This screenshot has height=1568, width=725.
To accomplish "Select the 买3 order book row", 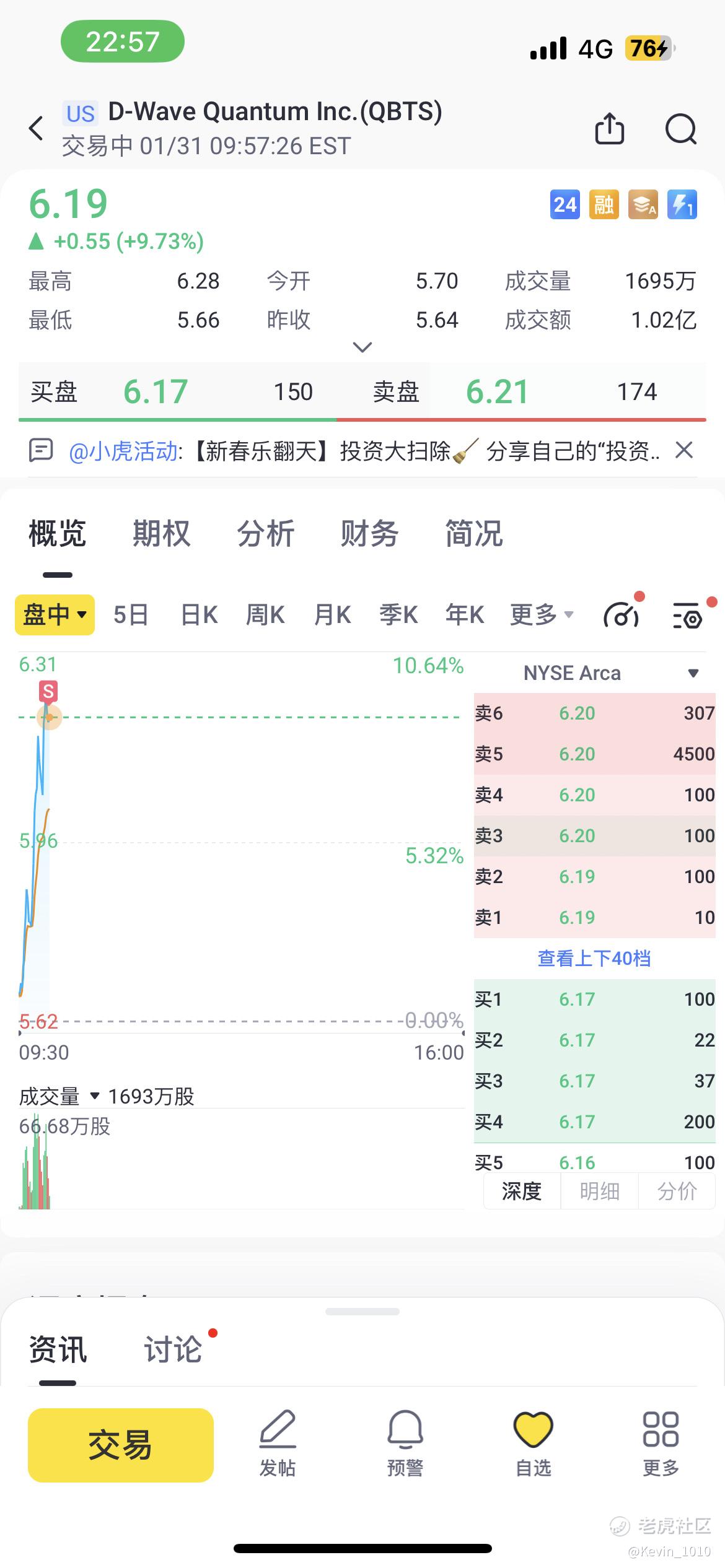I will (x=595, y=1081).
